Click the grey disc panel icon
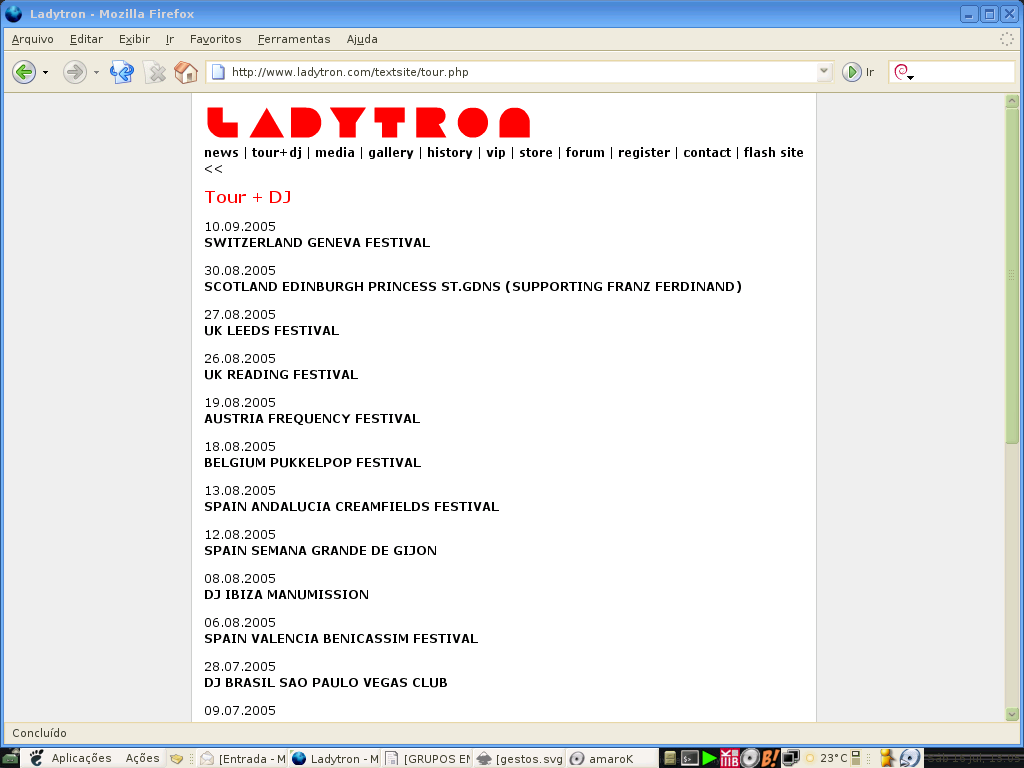Image resolution: width=1024 pixels, height=768 pixels. [750, 758]
